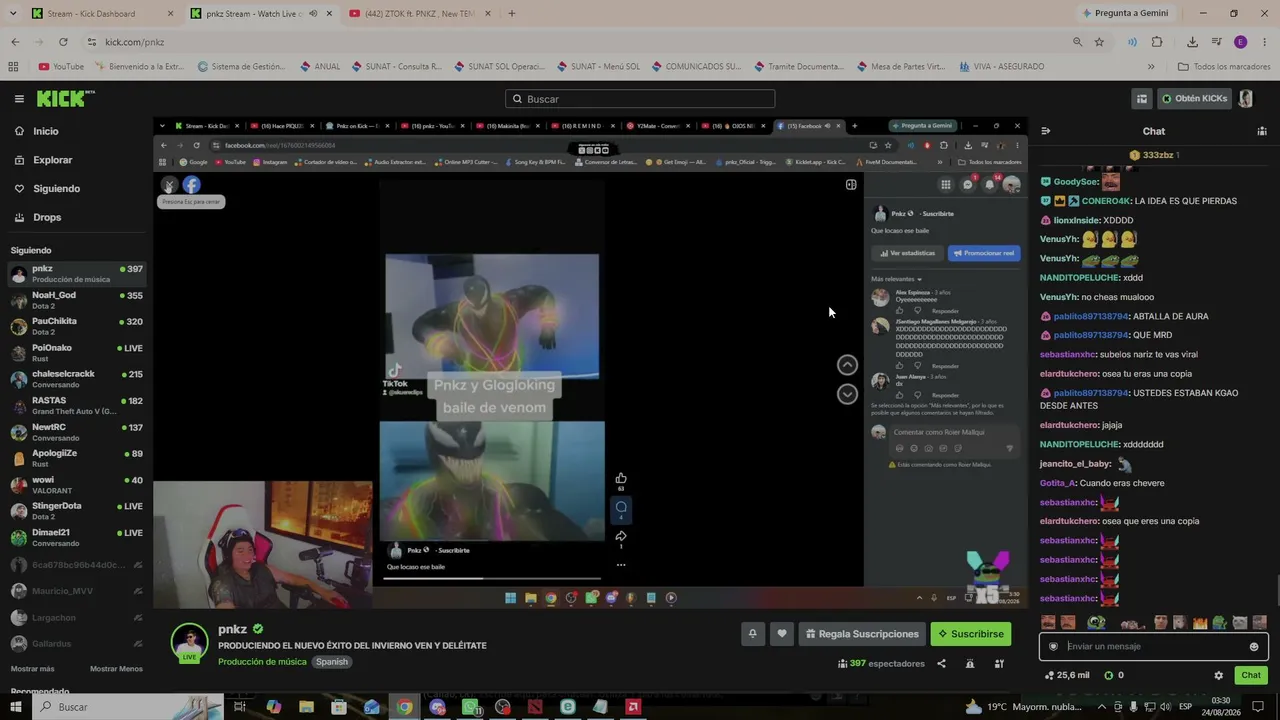Open chat settings gear icon
This screenshot has width=1280, height=720.
pyautogui.click(x=1218, y=675)
